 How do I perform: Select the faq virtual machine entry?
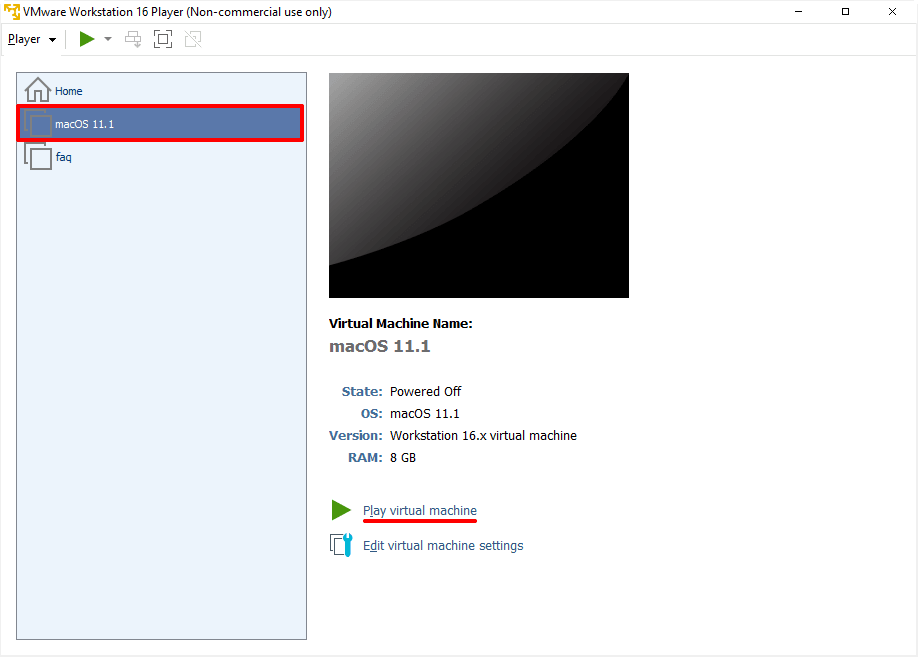tap(63, 157)
